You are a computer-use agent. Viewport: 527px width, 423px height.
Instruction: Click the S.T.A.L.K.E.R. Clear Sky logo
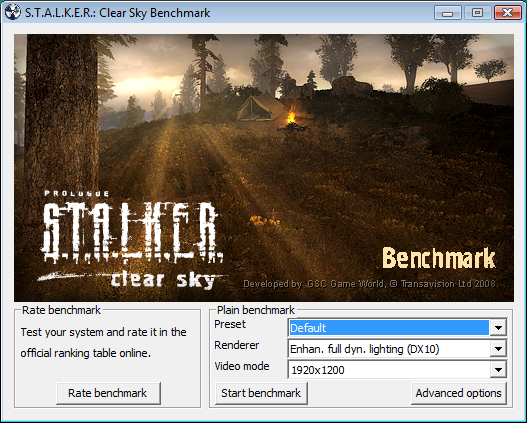132,240
